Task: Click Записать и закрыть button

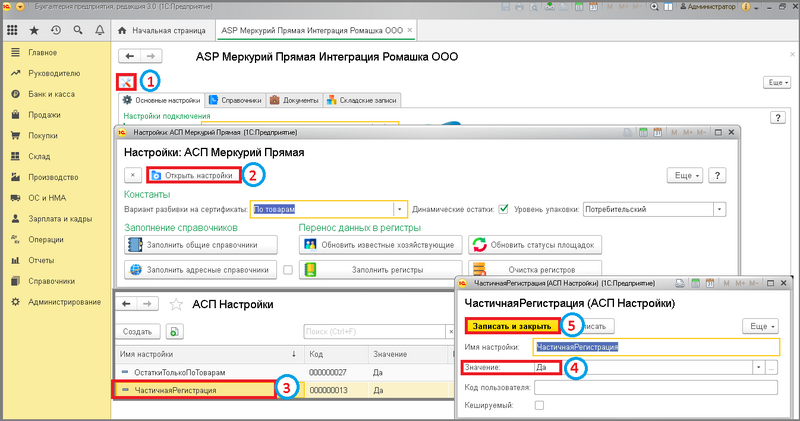Action: click(512, 326)
